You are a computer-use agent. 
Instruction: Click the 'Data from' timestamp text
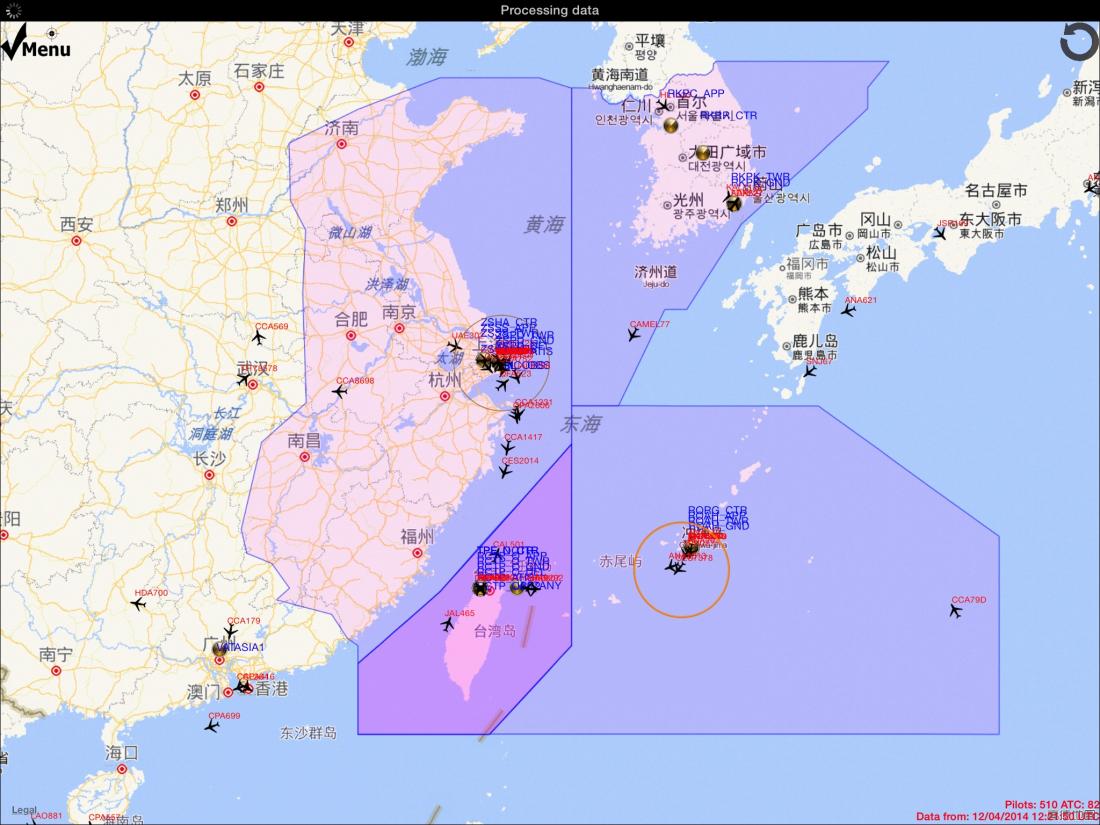(x=1007, y=816)
